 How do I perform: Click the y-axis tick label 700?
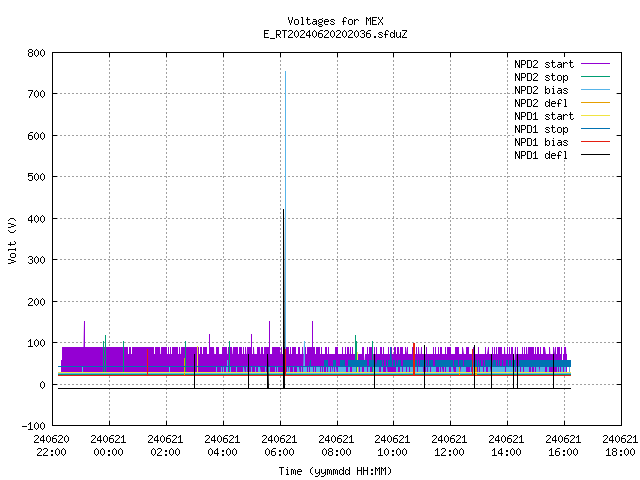[36, 94]
